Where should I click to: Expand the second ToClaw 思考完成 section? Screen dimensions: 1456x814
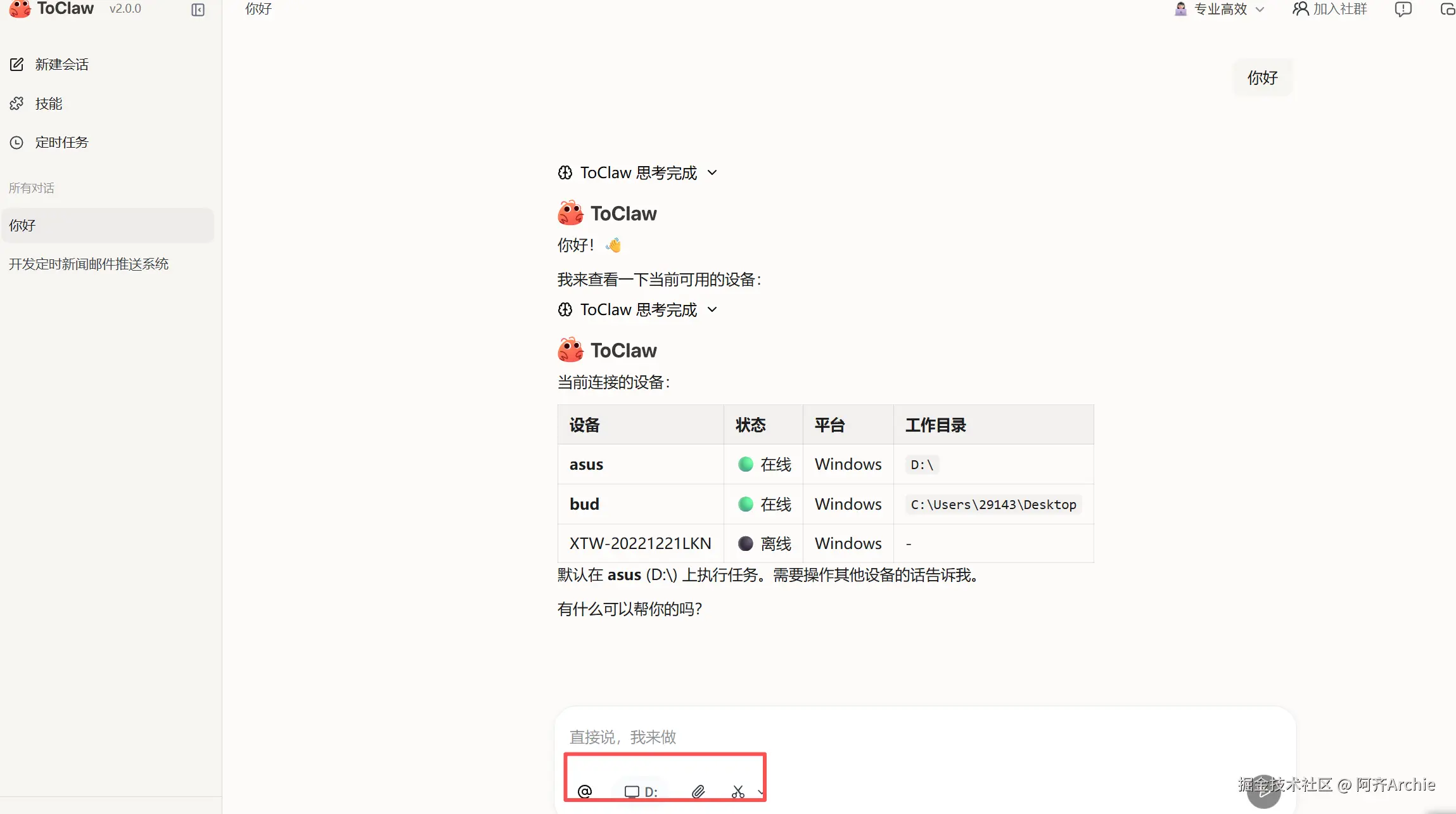point(637,309)
